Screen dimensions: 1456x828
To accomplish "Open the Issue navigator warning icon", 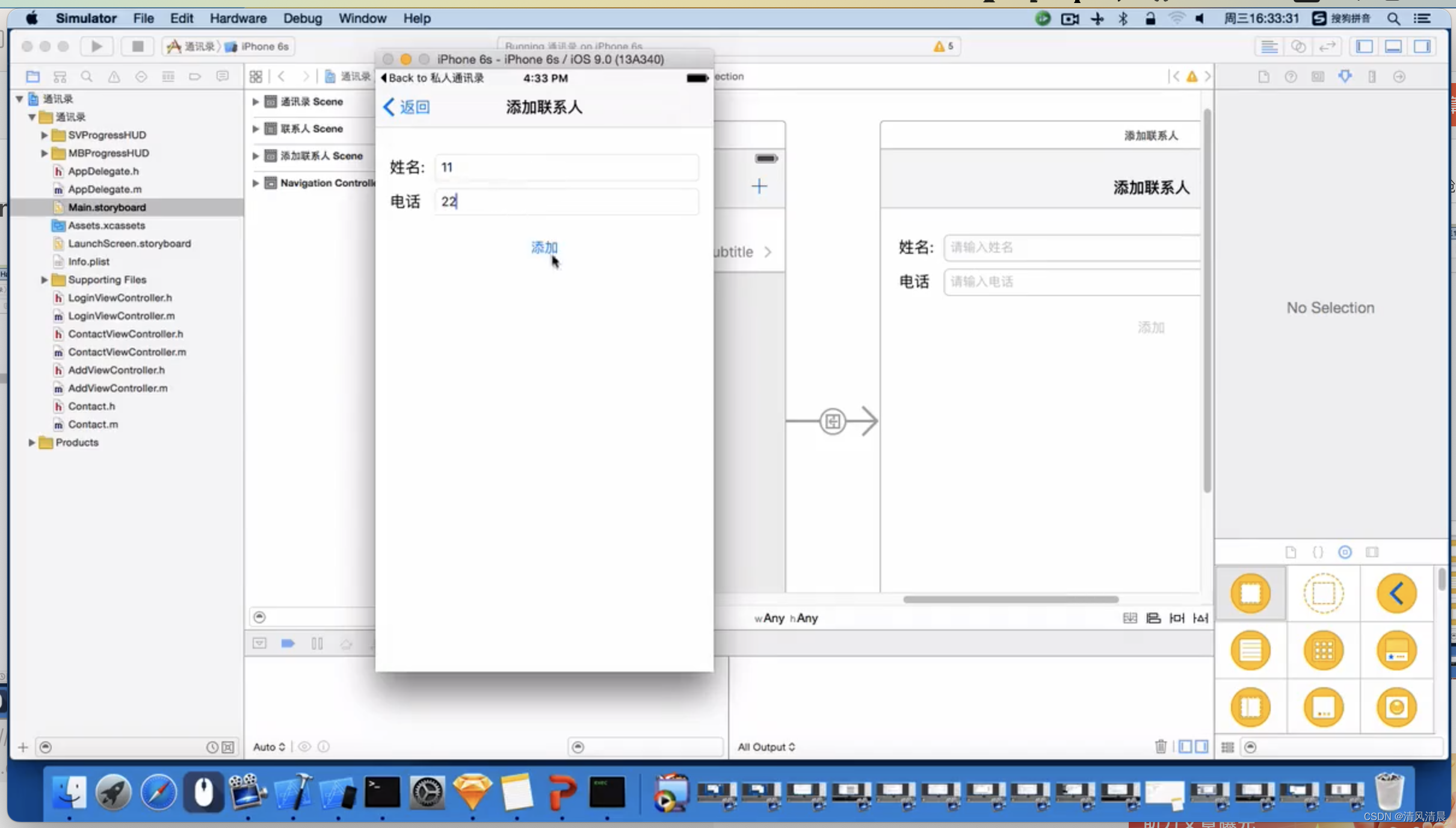I will pyautogui.click(x=114, y=76).
